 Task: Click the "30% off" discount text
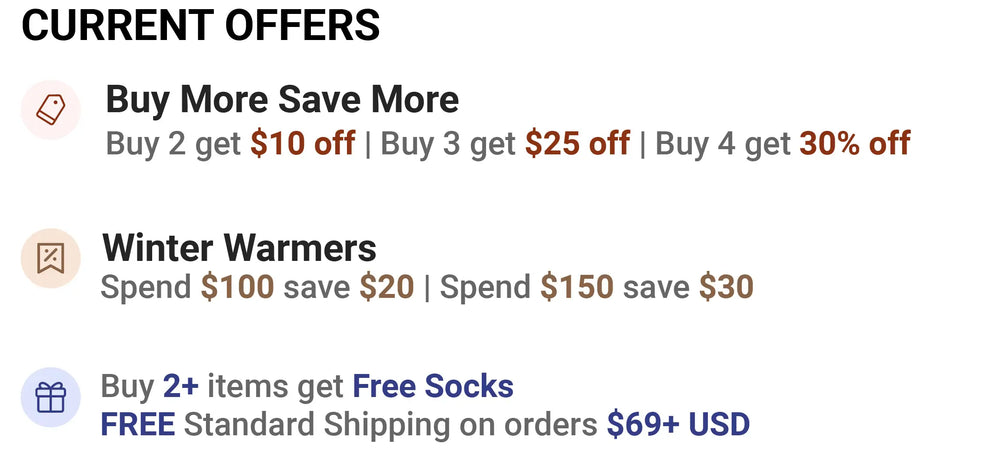point(854,144)
